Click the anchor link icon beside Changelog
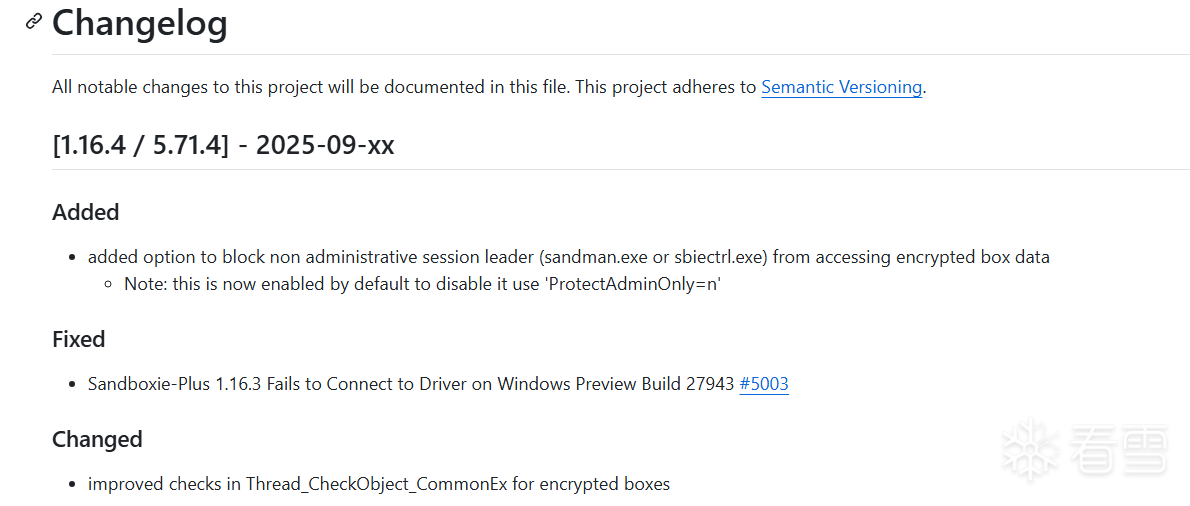 pos(34,21)
